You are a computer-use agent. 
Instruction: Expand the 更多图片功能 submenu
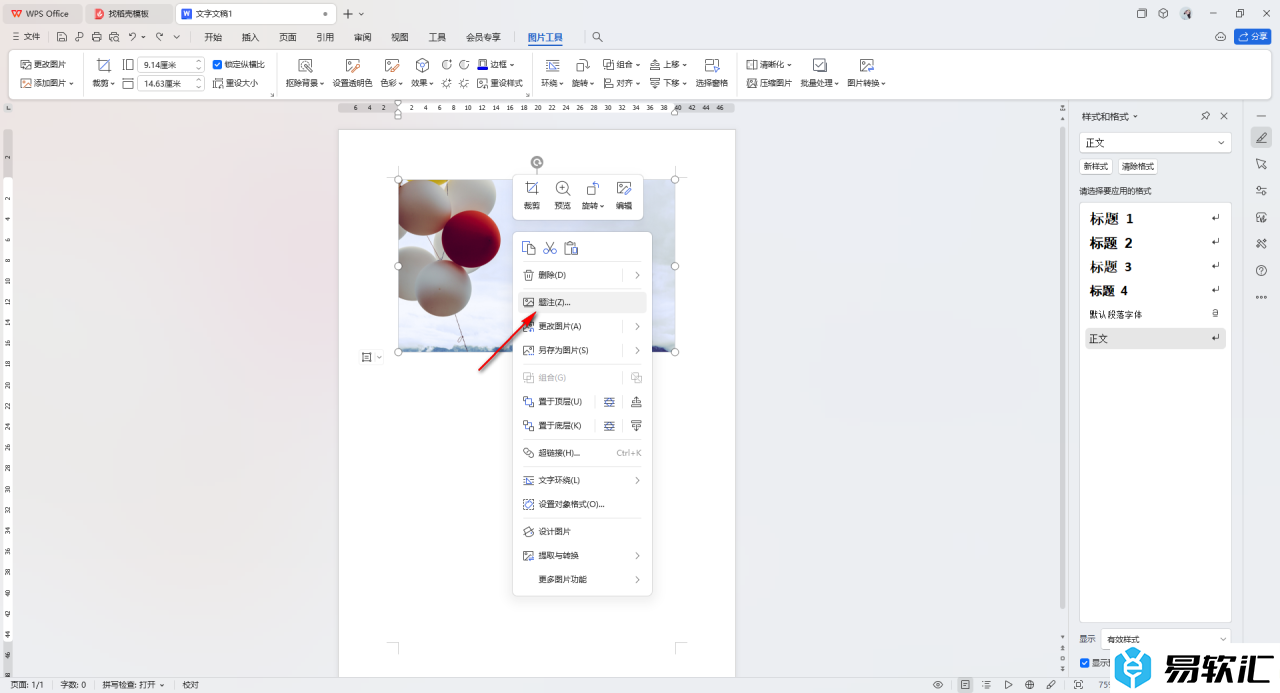click(582, 579)
